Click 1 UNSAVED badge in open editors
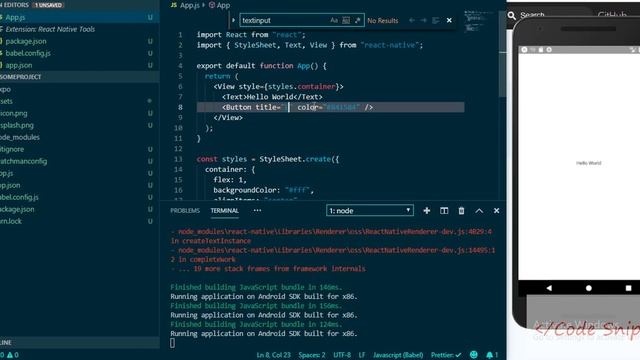The height and width of the screenshot is (360, 640). (48, 5)
